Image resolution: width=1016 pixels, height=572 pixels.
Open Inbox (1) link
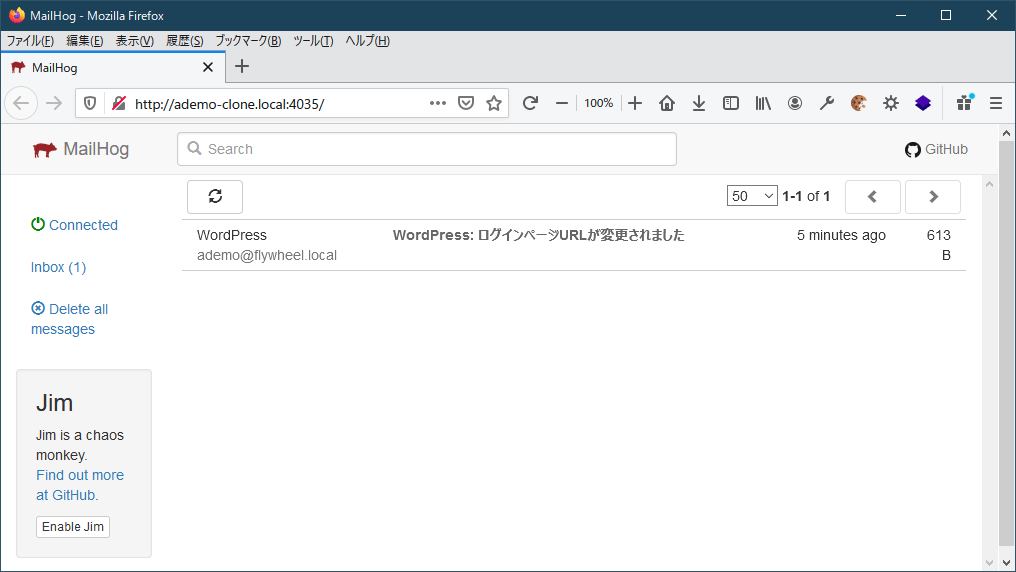pyautogui.click(x=58, y=267)
